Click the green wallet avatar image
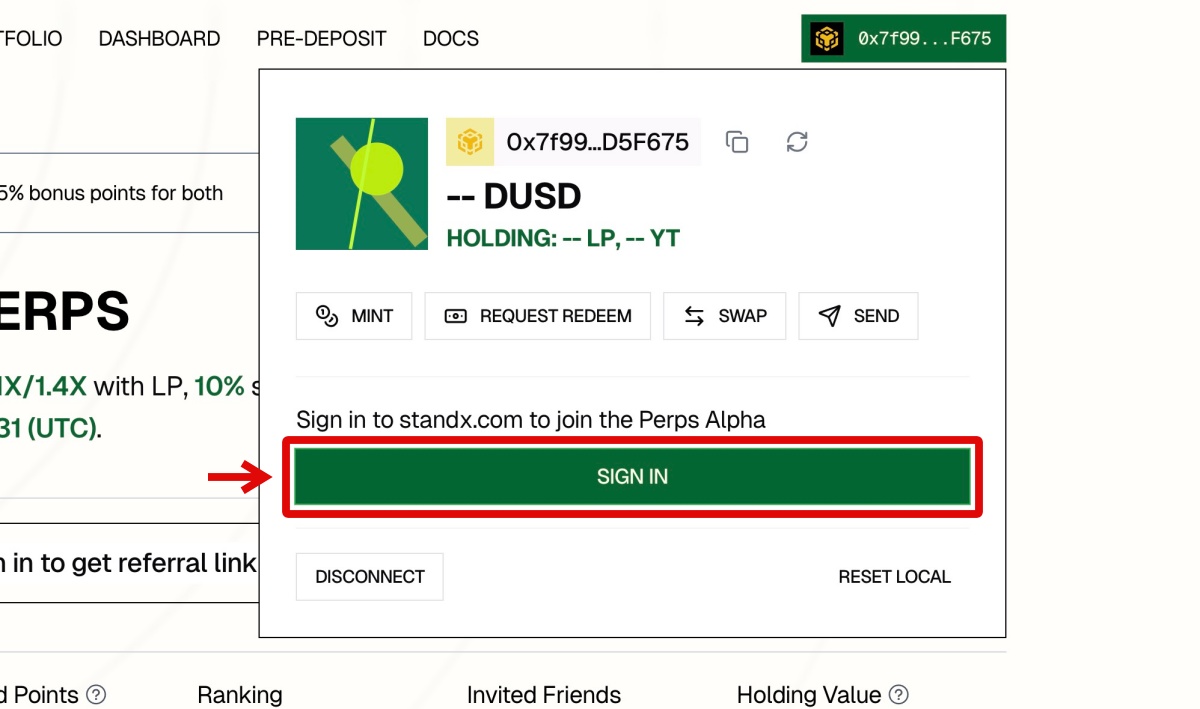The image size is (1200, 709). (x=362, y=184)
